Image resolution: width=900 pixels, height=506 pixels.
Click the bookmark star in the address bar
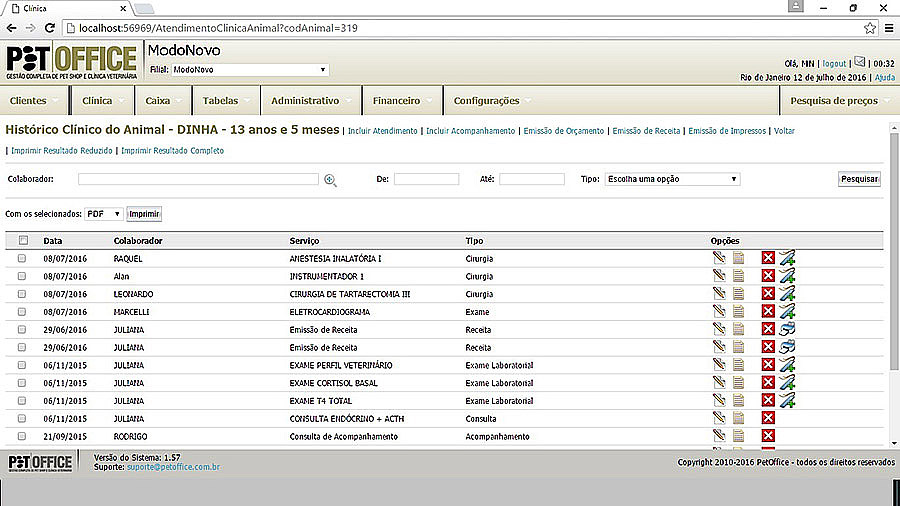tap(870, 28)
